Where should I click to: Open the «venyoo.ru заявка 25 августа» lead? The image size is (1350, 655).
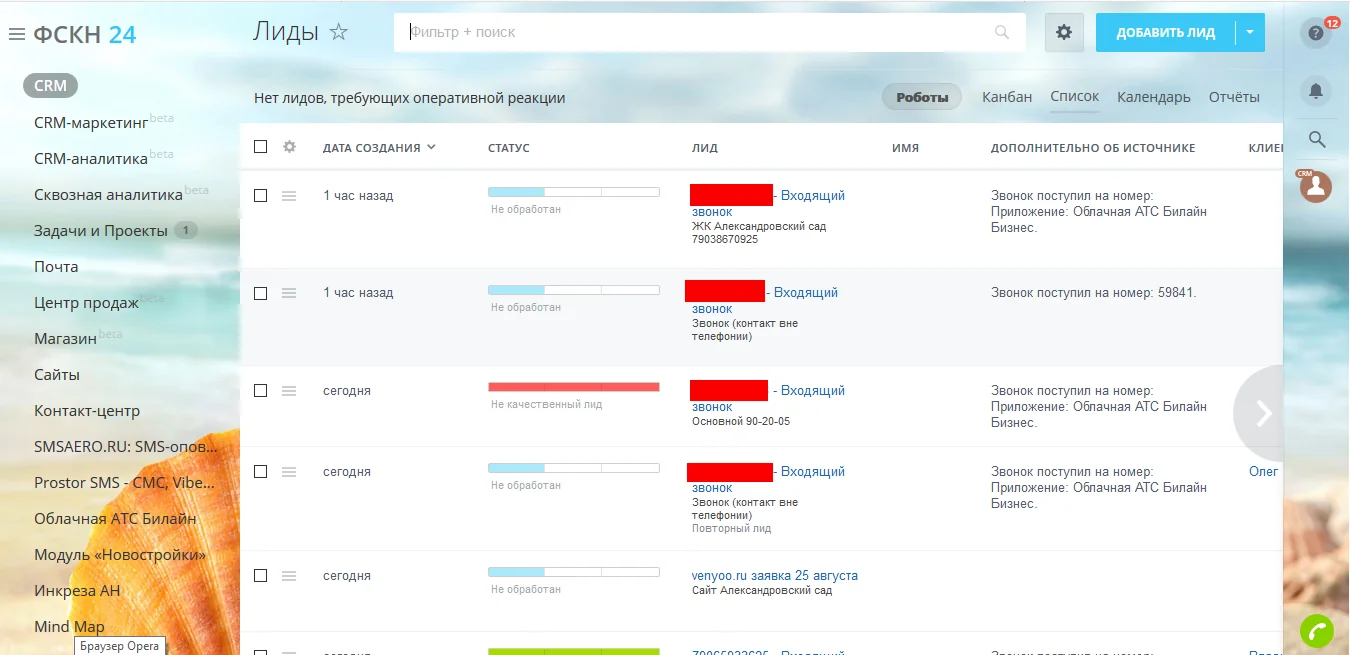tap(775, 575)
